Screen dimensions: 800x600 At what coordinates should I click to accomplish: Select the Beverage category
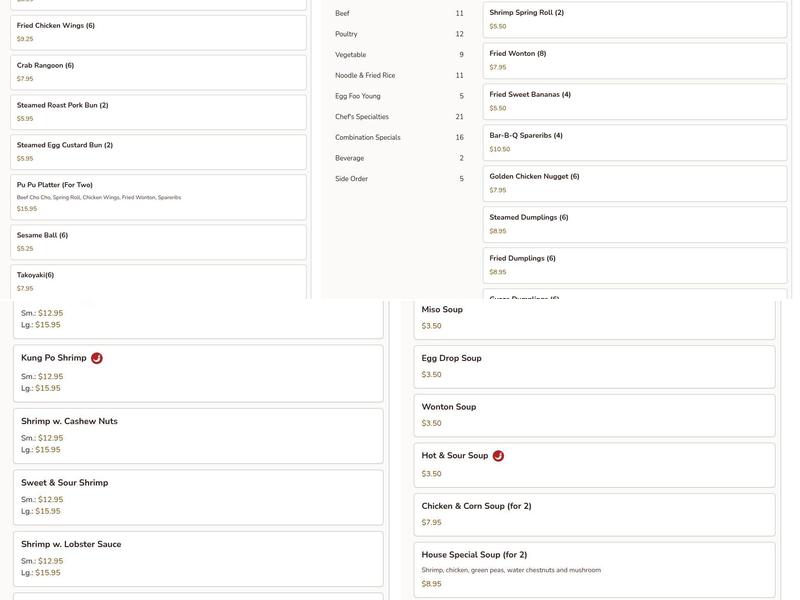click(398, 158)
